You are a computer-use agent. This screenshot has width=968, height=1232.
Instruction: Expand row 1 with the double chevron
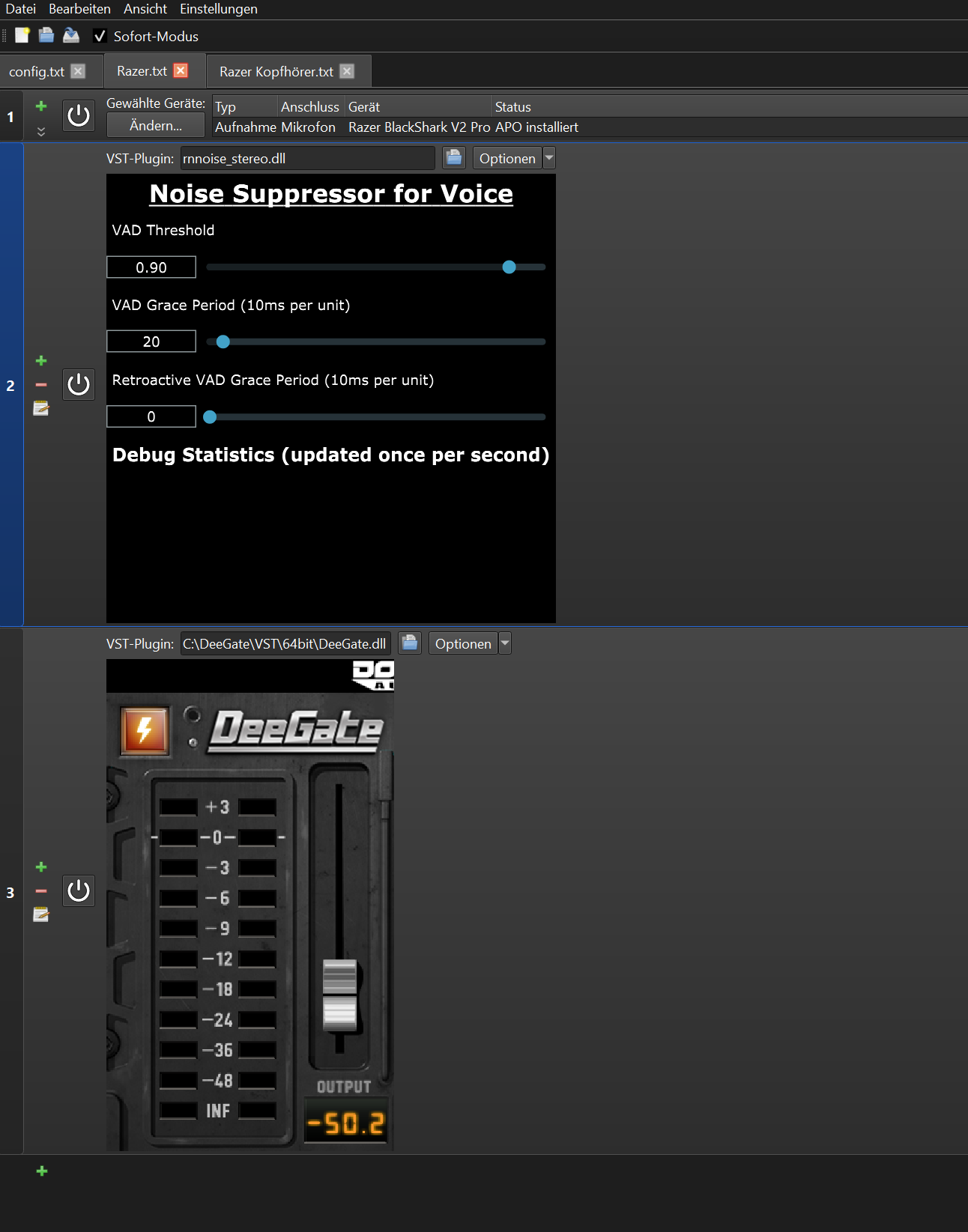(x=41, y=131)
